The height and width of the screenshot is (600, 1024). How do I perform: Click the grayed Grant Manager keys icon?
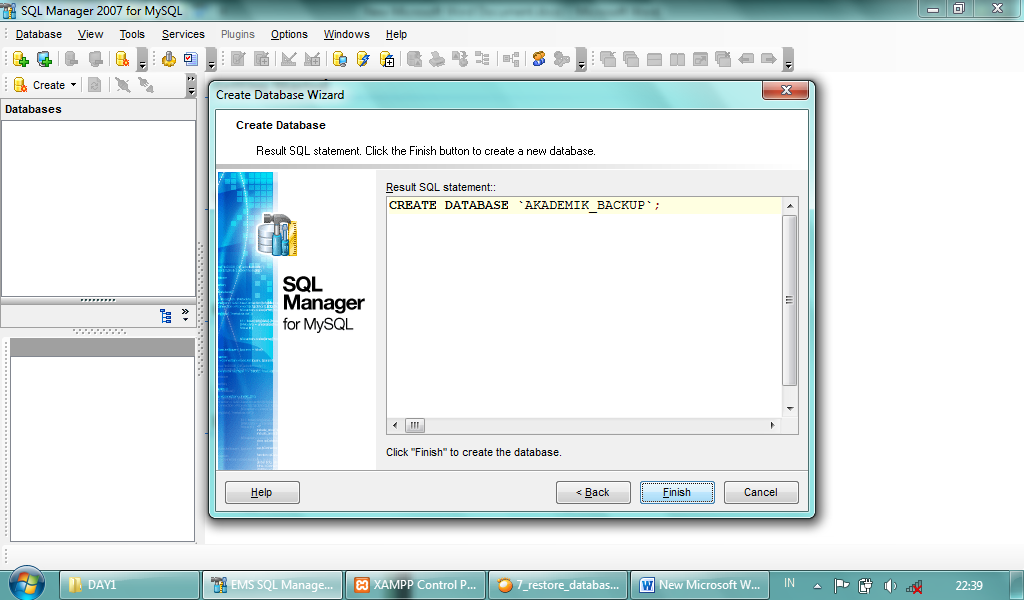coord(562,59)
